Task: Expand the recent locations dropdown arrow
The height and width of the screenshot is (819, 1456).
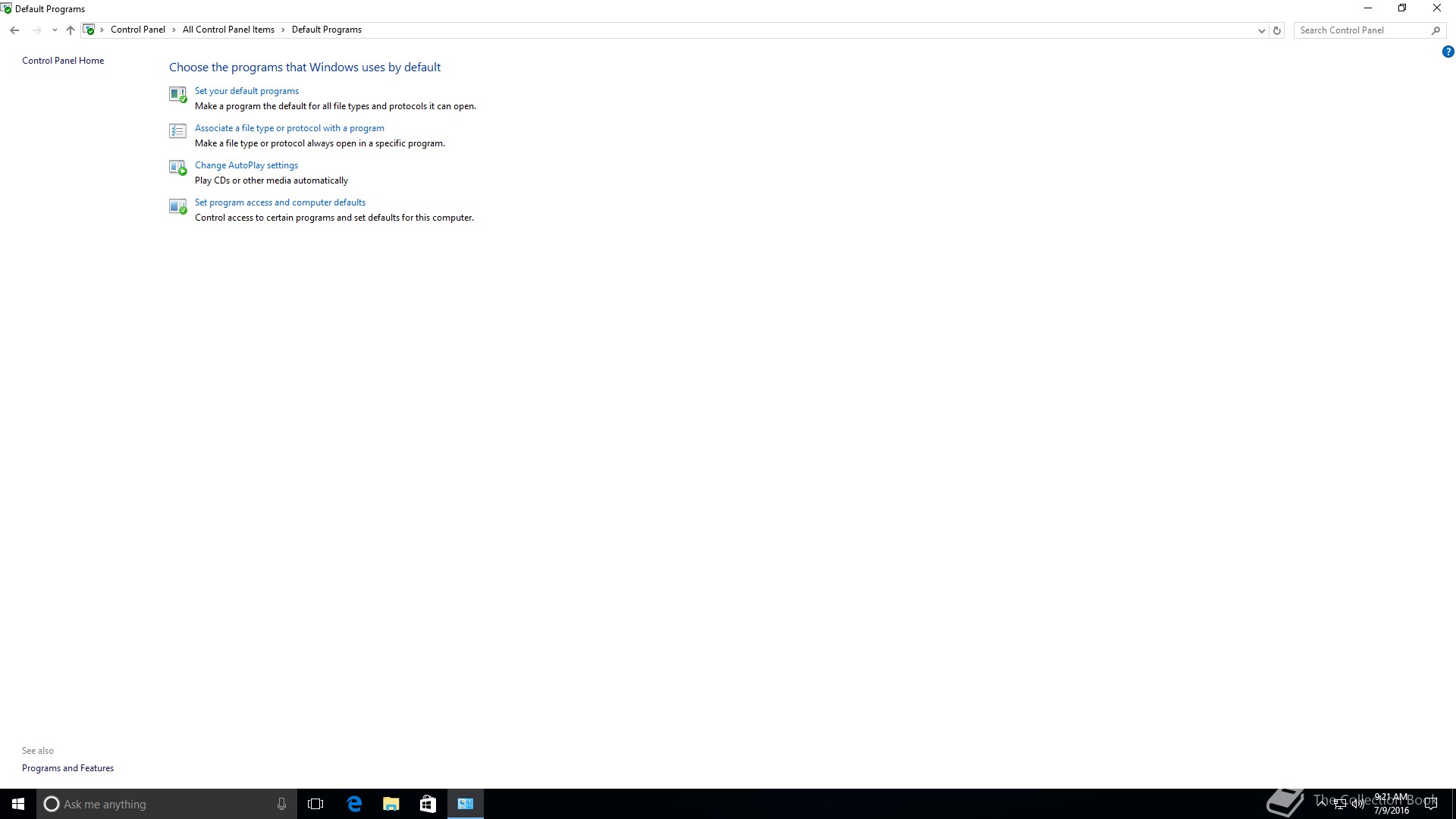Action: (55, 30)
